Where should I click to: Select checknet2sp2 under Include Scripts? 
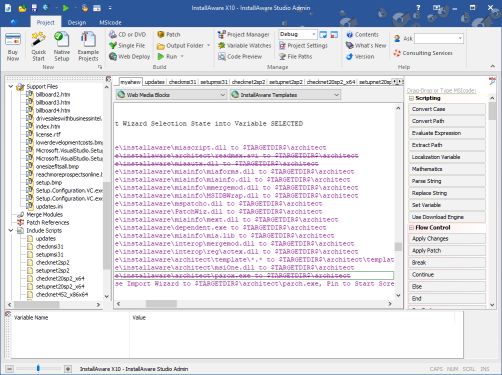tap(52, 262)
